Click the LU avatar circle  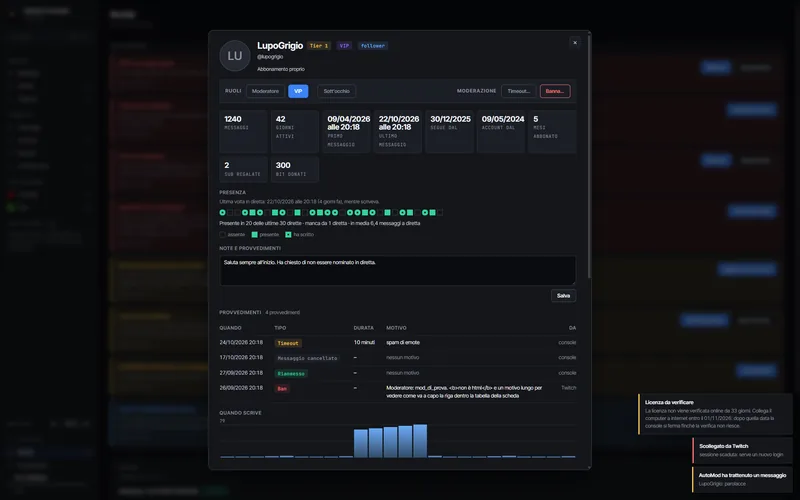coord(235,56)
